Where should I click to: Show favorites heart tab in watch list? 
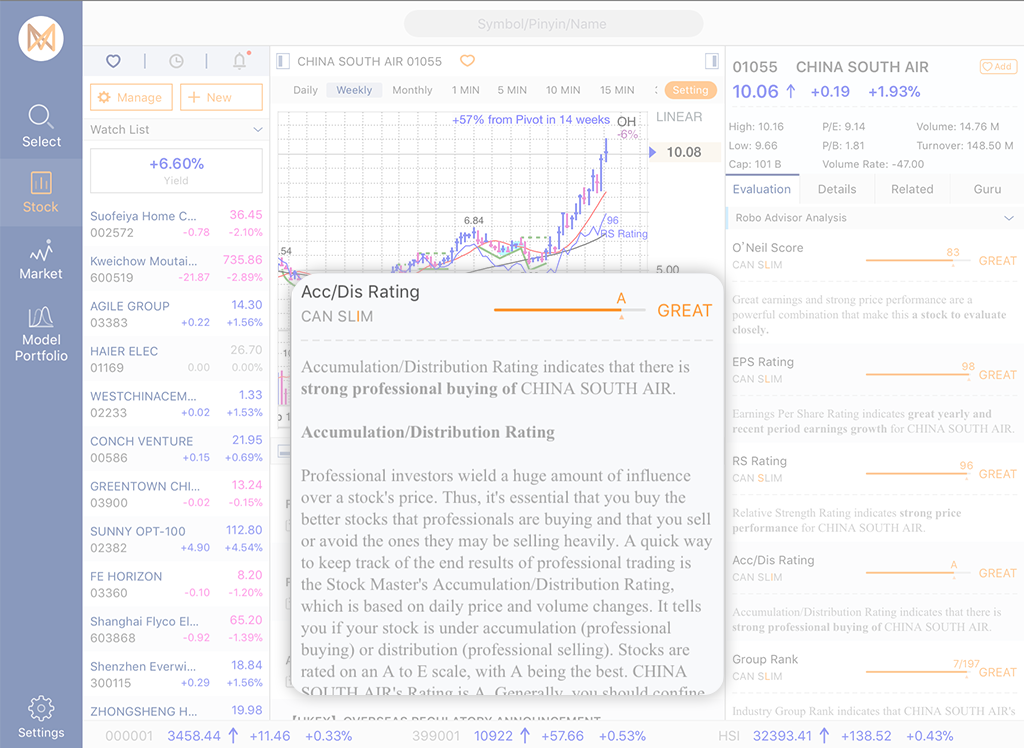[113, 61]
